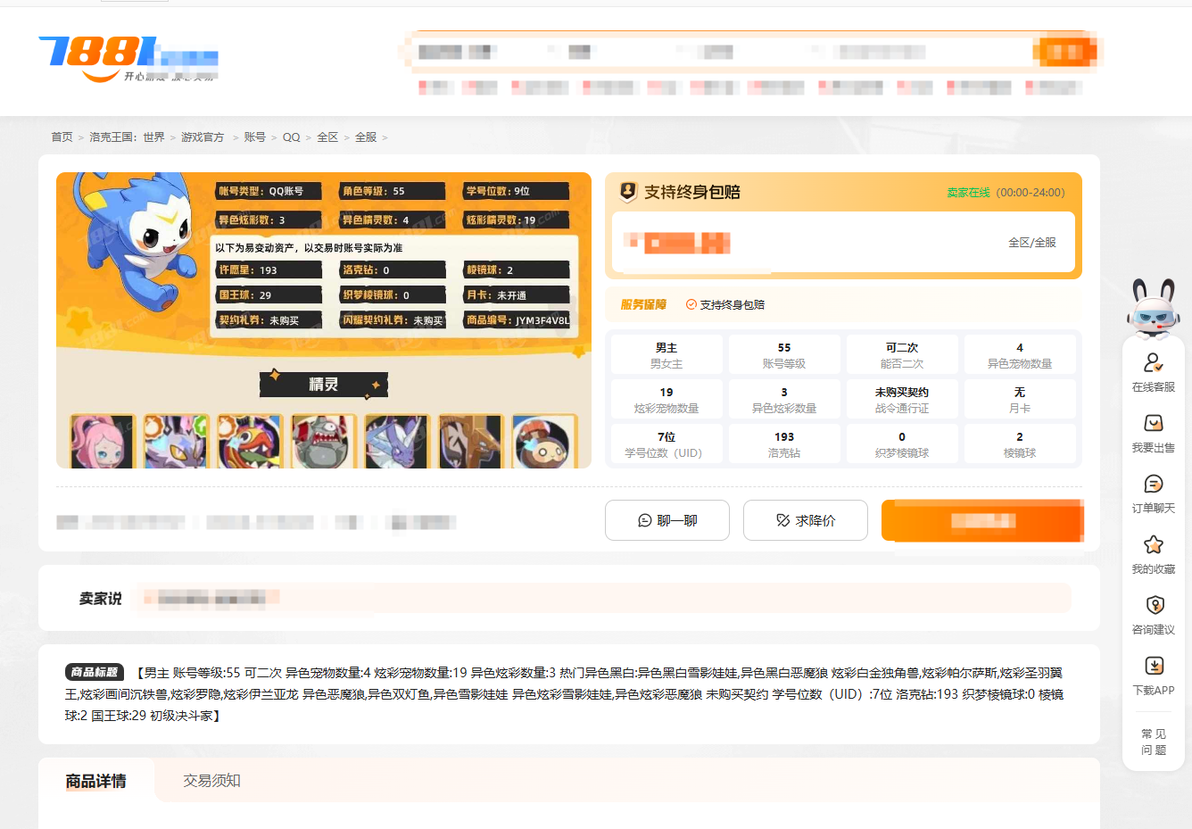
Task: Click the rabbit mascot robot icon
Action: coord(1154,308)
